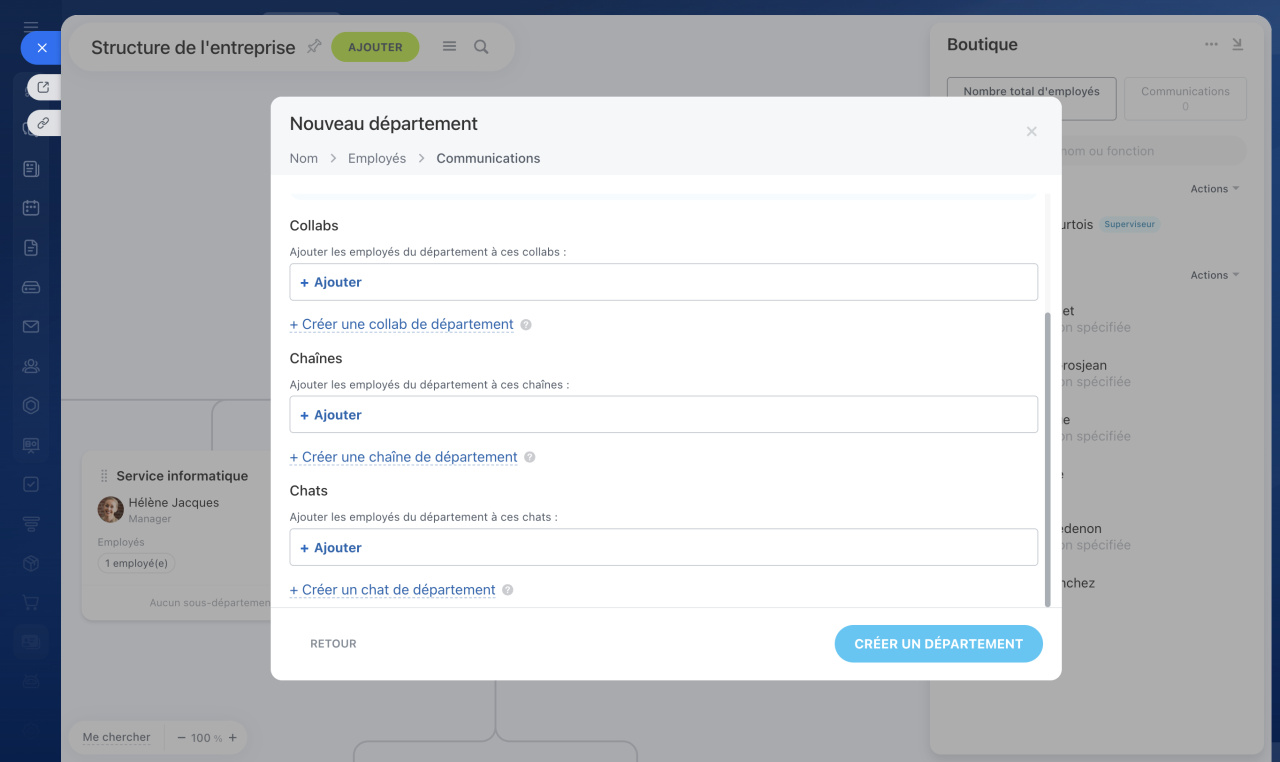The image size is (1280, 762).
Task: Open search in the structure header
Action: [481, 47]
